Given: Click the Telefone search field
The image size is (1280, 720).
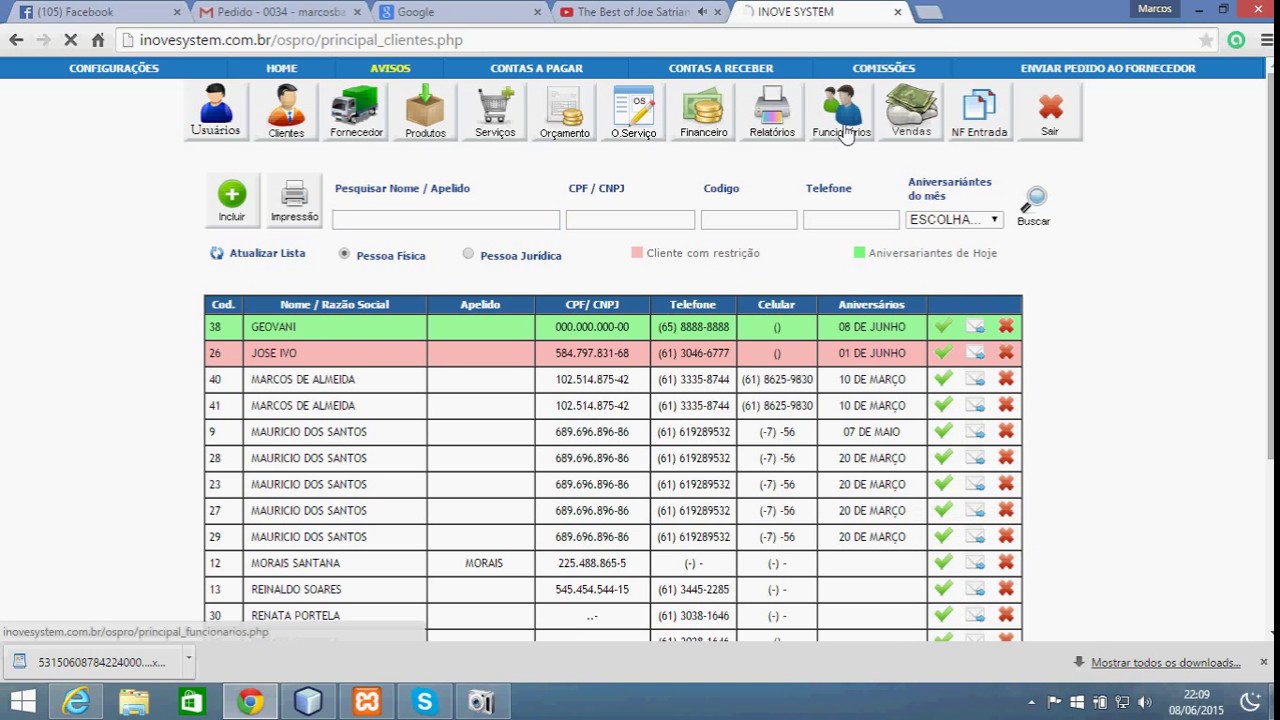Looking at the screenshot, I should tap(851, 220).
